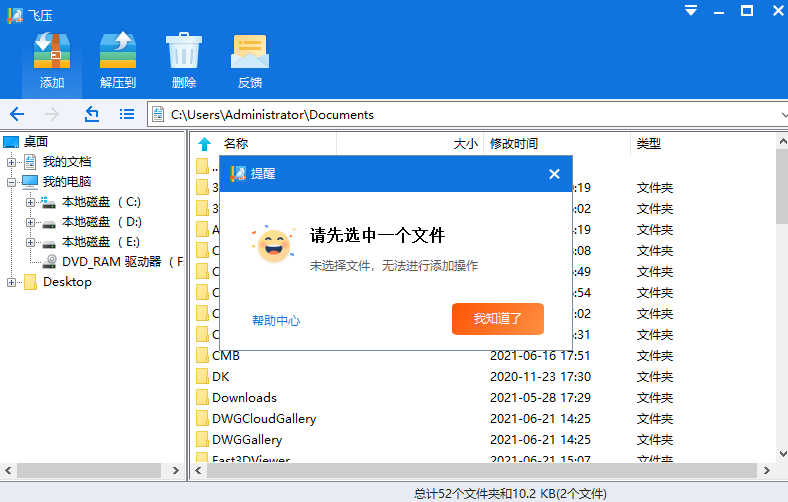Click the DVD_RAM 驱动器 drive icon

point(50,261)
